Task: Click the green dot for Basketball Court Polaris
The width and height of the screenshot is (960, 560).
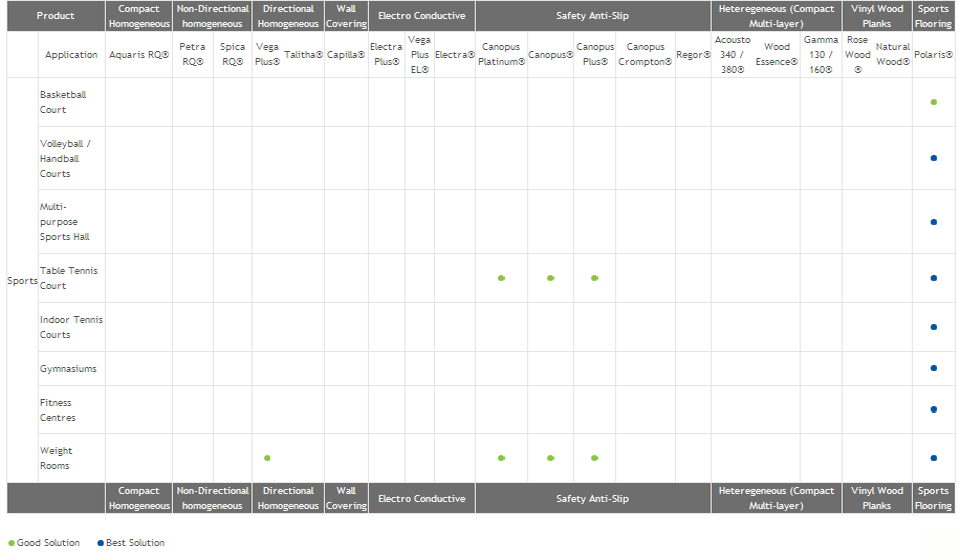Action: [x=934, y=102]
